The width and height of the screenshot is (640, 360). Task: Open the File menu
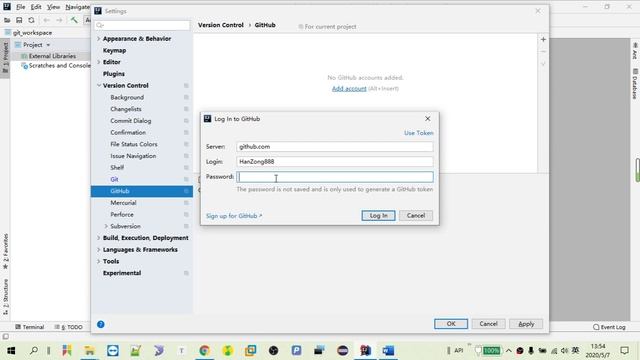click(x=20, y=7)
